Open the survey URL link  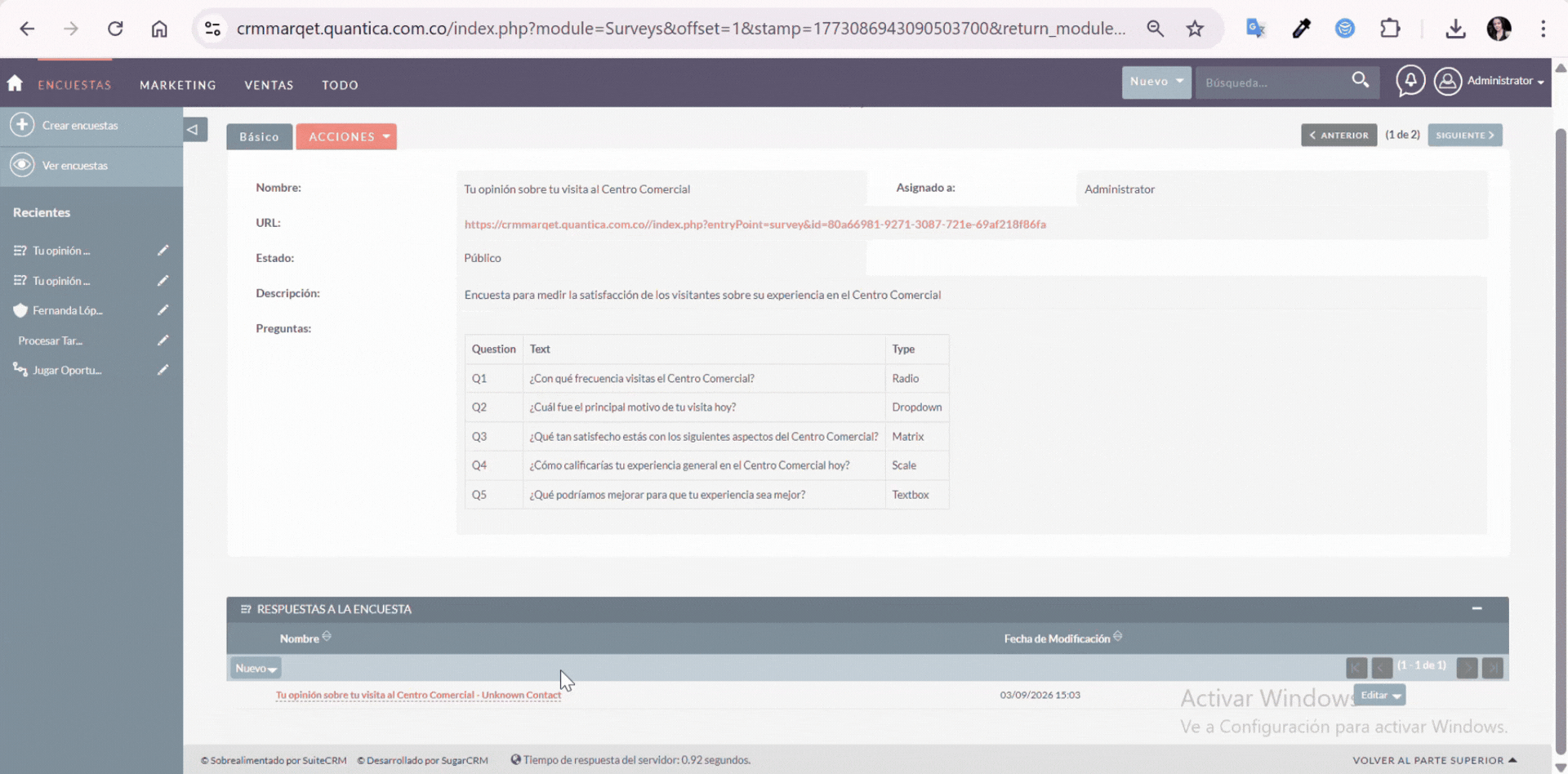[x=755, y=225]
